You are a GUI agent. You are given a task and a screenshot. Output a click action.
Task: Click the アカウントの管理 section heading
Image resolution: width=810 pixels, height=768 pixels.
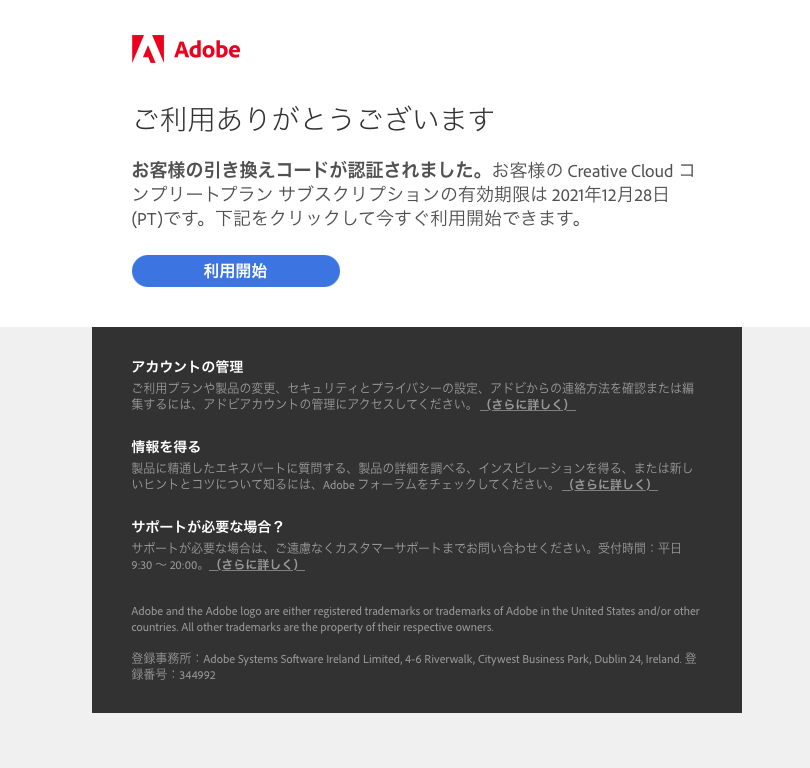point(187,367)
